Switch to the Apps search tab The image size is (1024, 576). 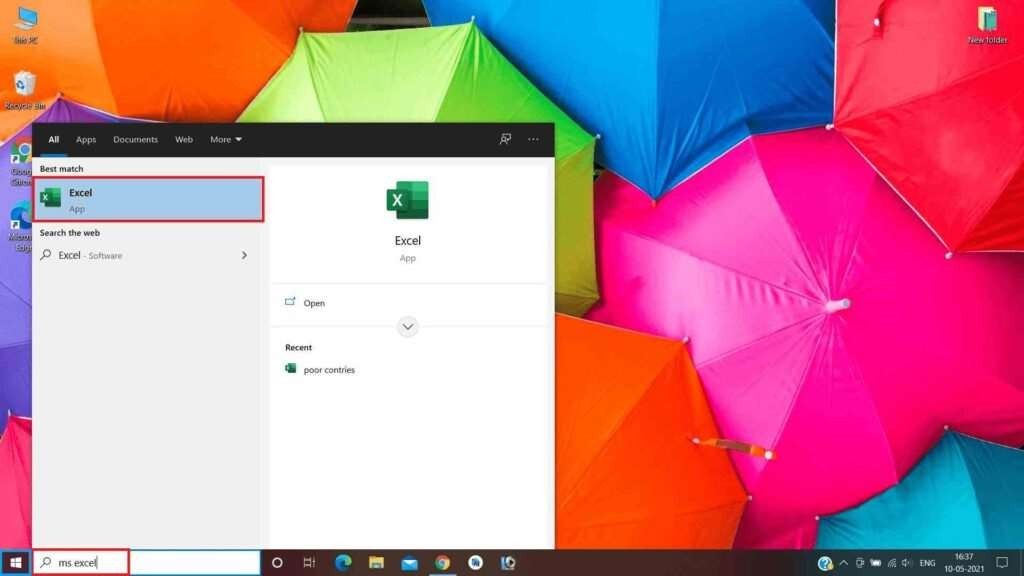[86, 139]
